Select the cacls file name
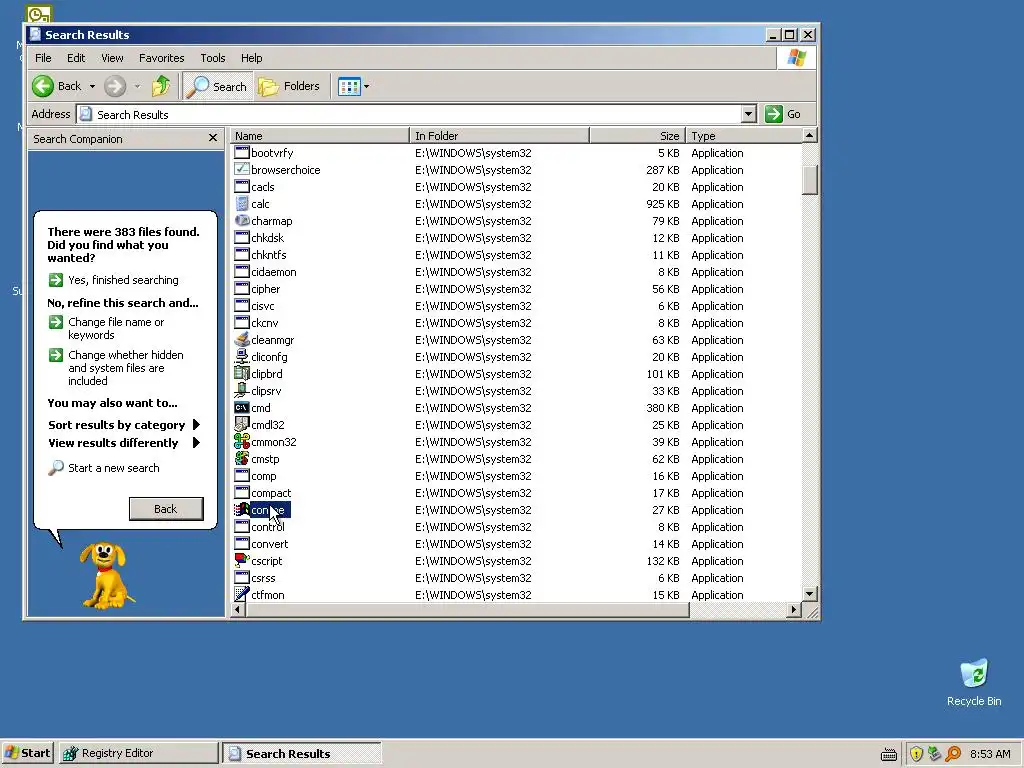 [263, 187]
